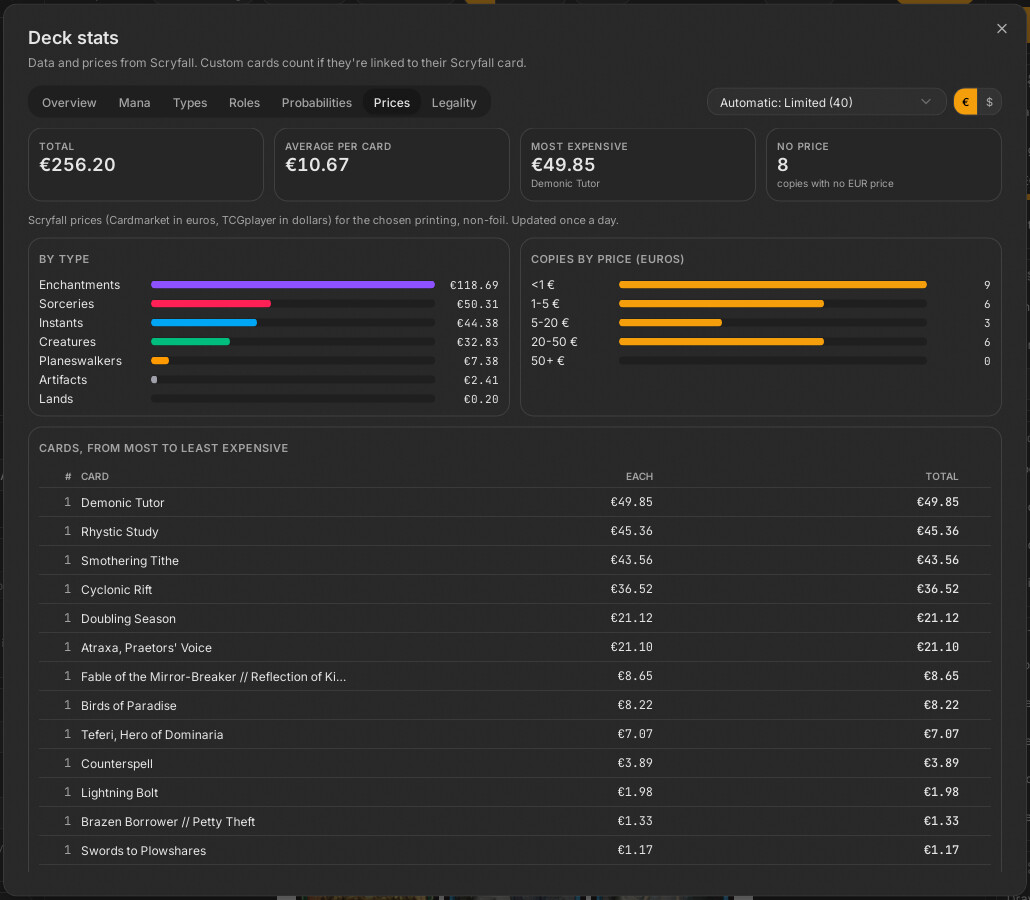Click the Sorceries type label
Image resolution: width=1030 pixels, height=900 pixels.
tap(66, 304)
